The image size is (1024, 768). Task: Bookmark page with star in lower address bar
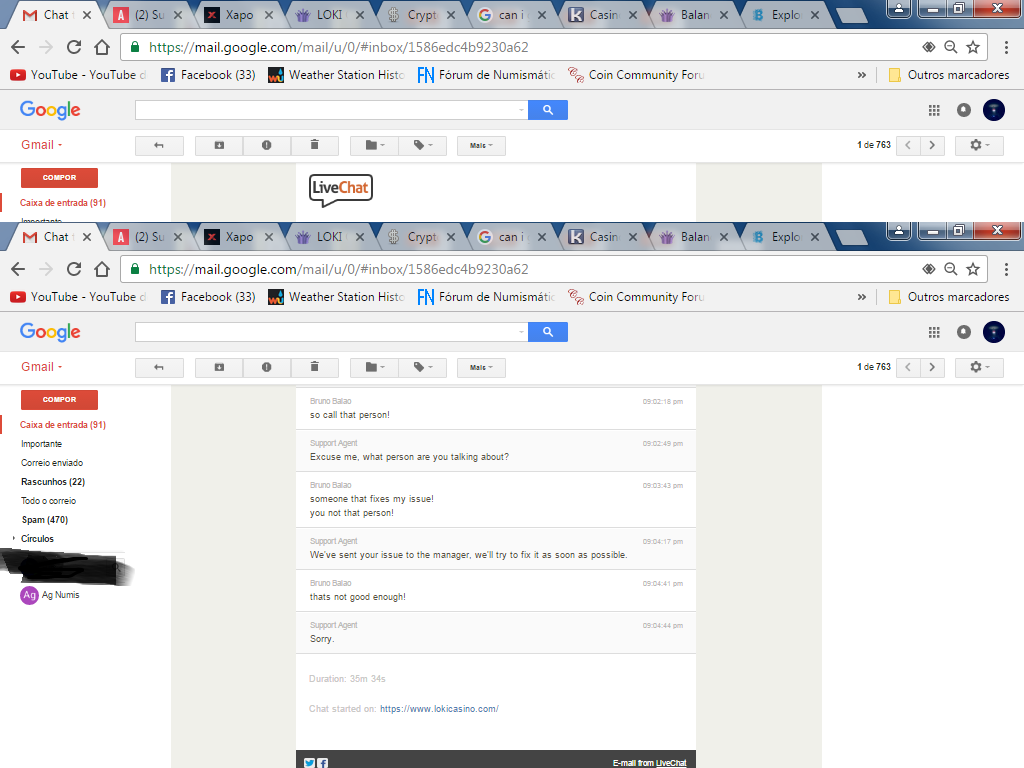click(x=973, y=269)
